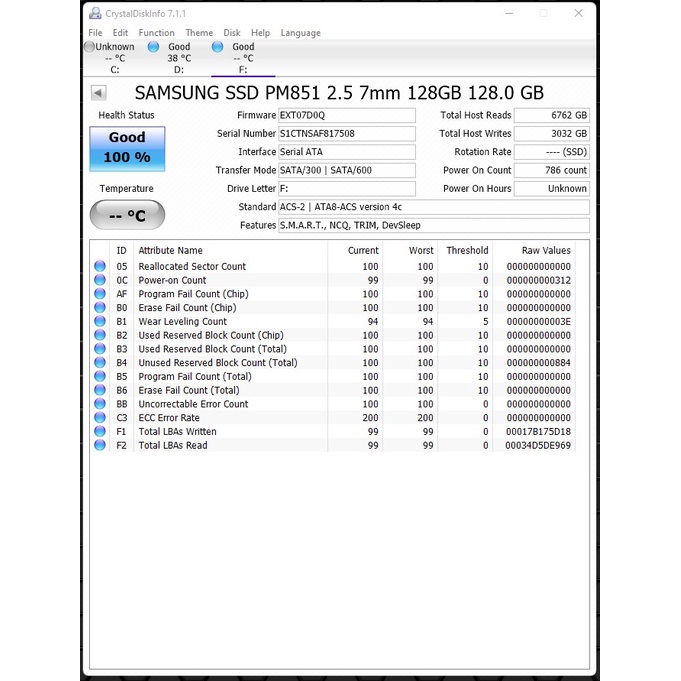Viewport: 681px width, 681px height.
Task: Click status icon for Erase Fail Count (Total)
Action: point(100,390)
